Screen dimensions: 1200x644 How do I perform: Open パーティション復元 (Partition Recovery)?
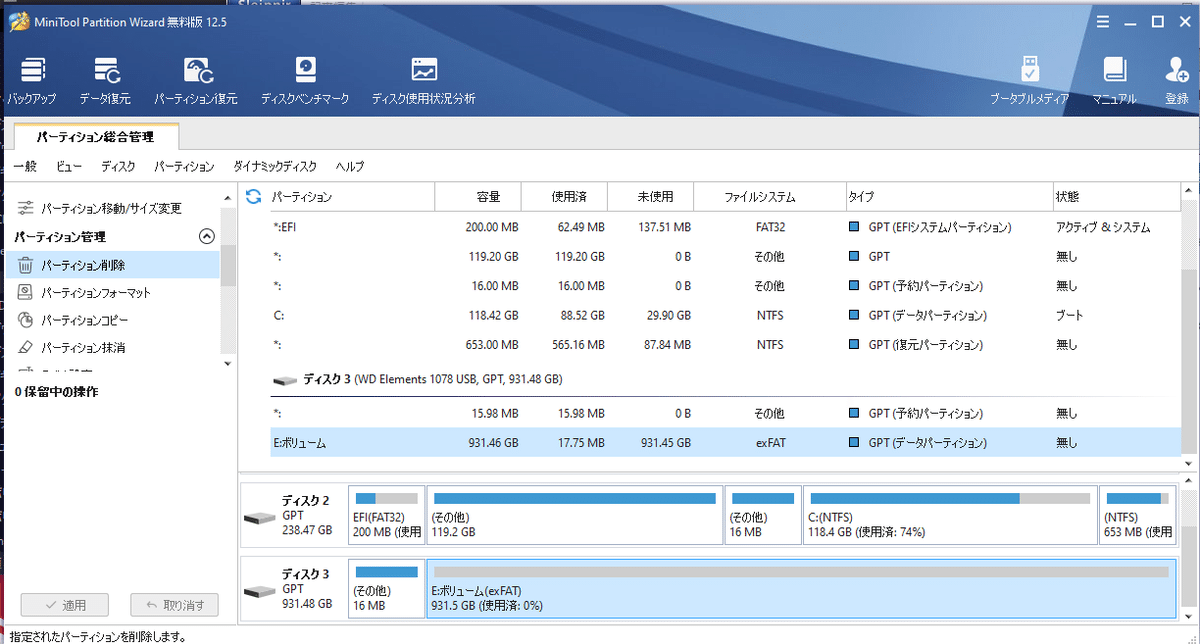tap(196, 81)
